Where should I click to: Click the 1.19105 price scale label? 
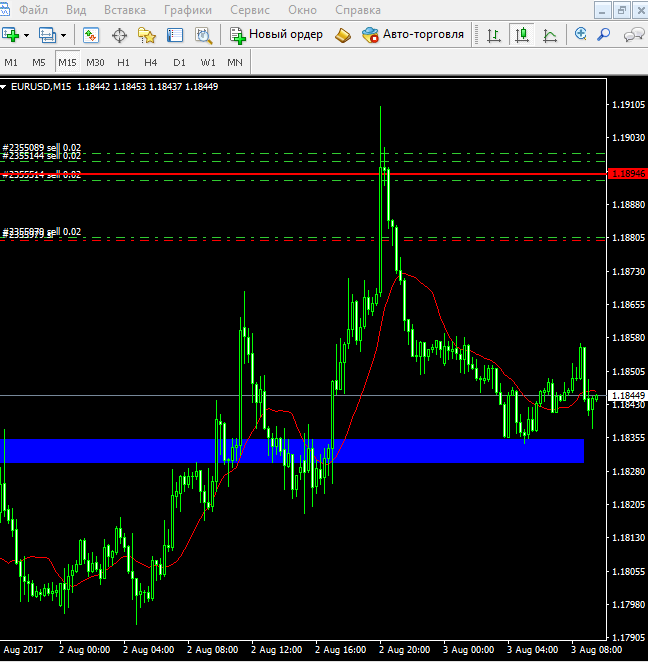(629, 105)
